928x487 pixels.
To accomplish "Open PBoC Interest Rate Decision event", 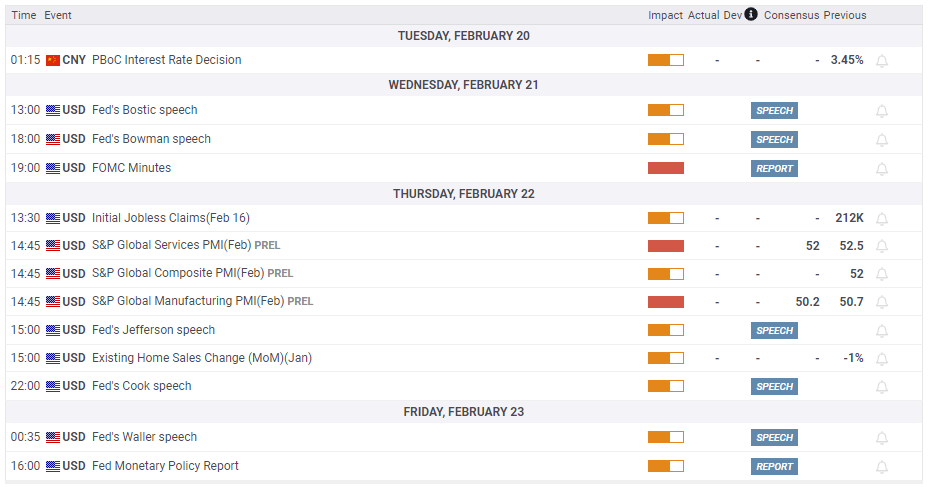I will [166, 60].
